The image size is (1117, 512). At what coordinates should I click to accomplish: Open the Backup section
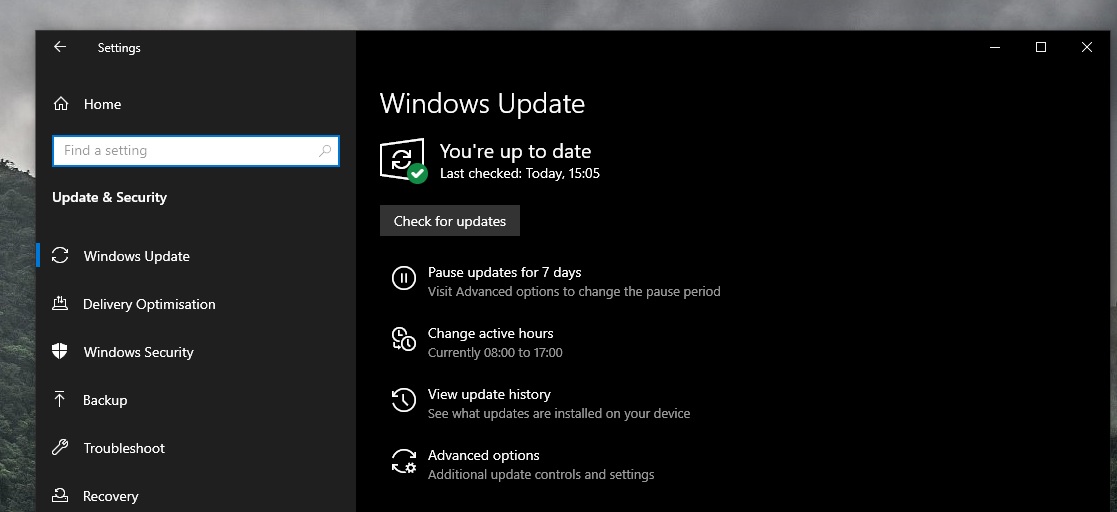[x=105, y=400]
